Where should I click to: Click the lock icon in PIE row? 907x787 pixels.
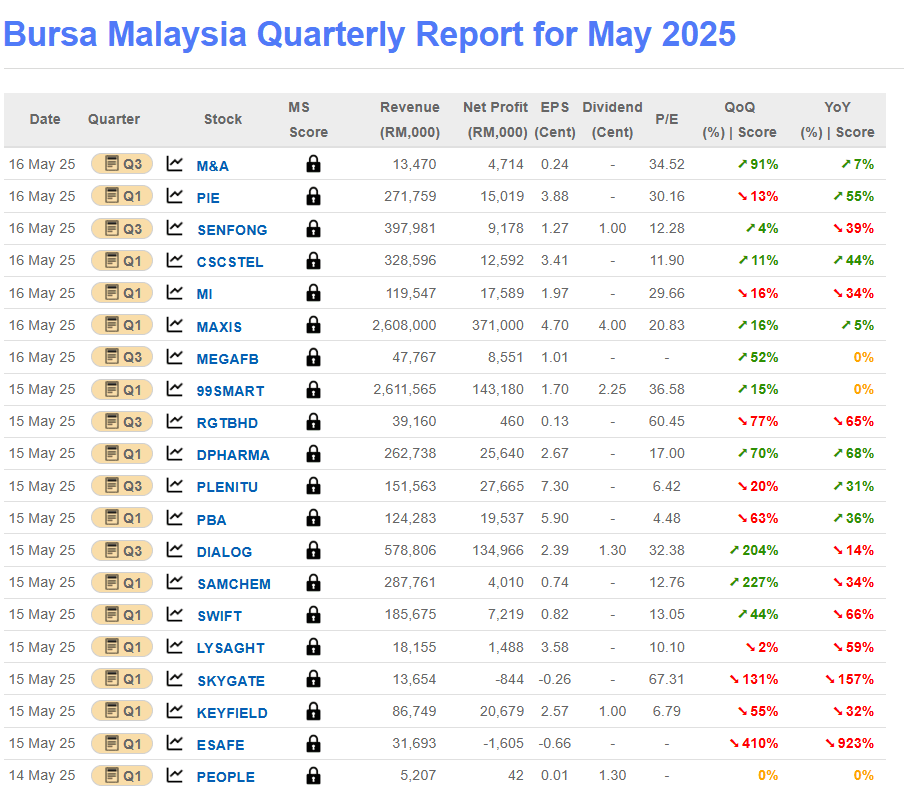(313, 197)
